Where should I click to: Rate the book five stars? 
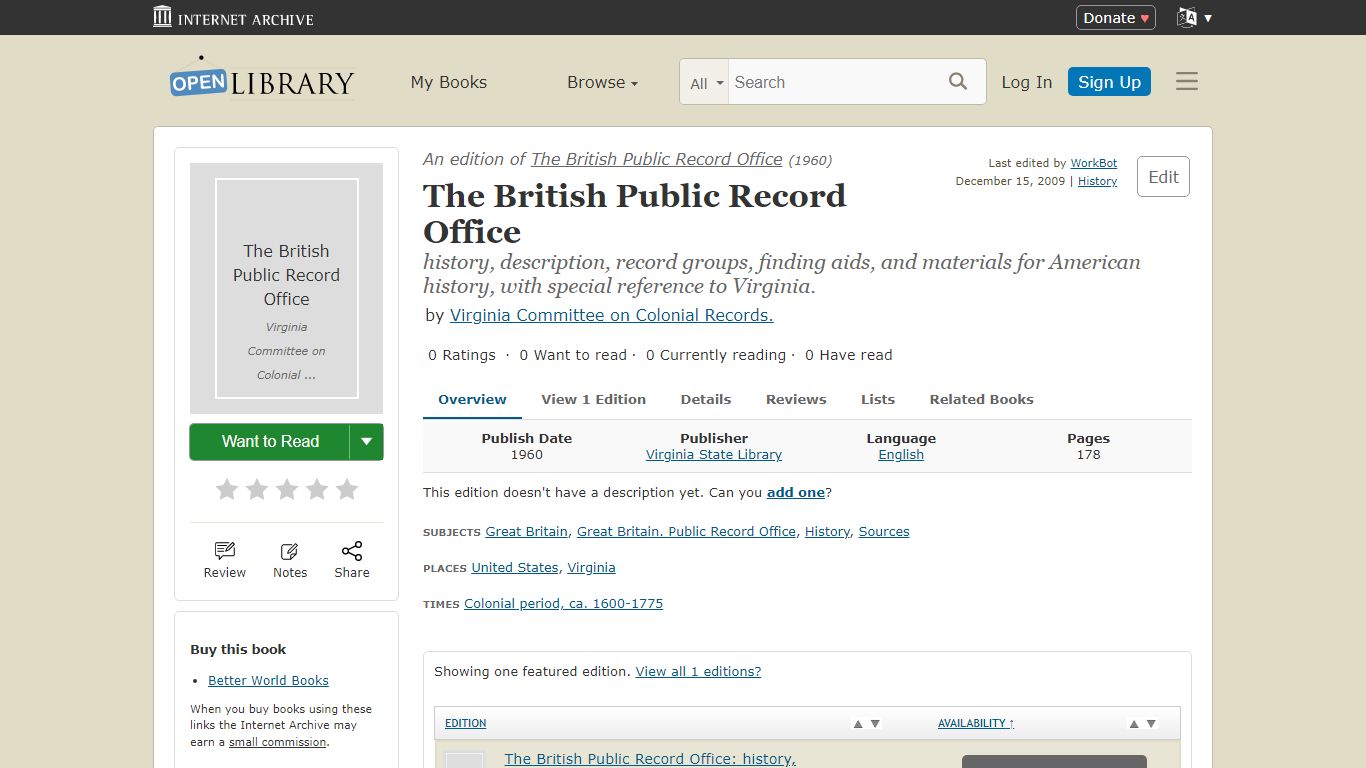pyautogui.click(x=347, y=489)
